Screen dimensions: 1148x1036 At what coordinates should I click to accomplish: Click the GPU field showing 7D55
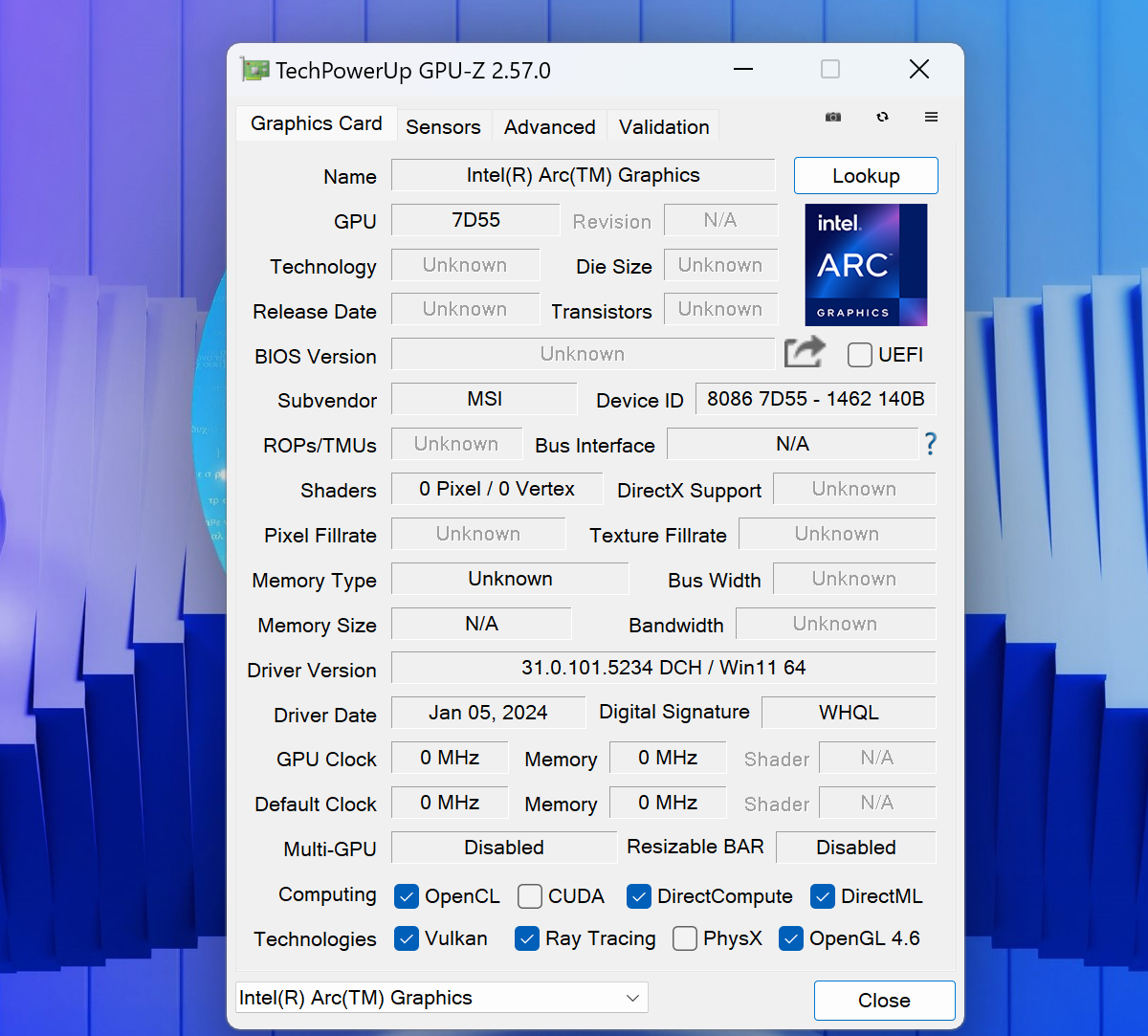pos(475,220)
